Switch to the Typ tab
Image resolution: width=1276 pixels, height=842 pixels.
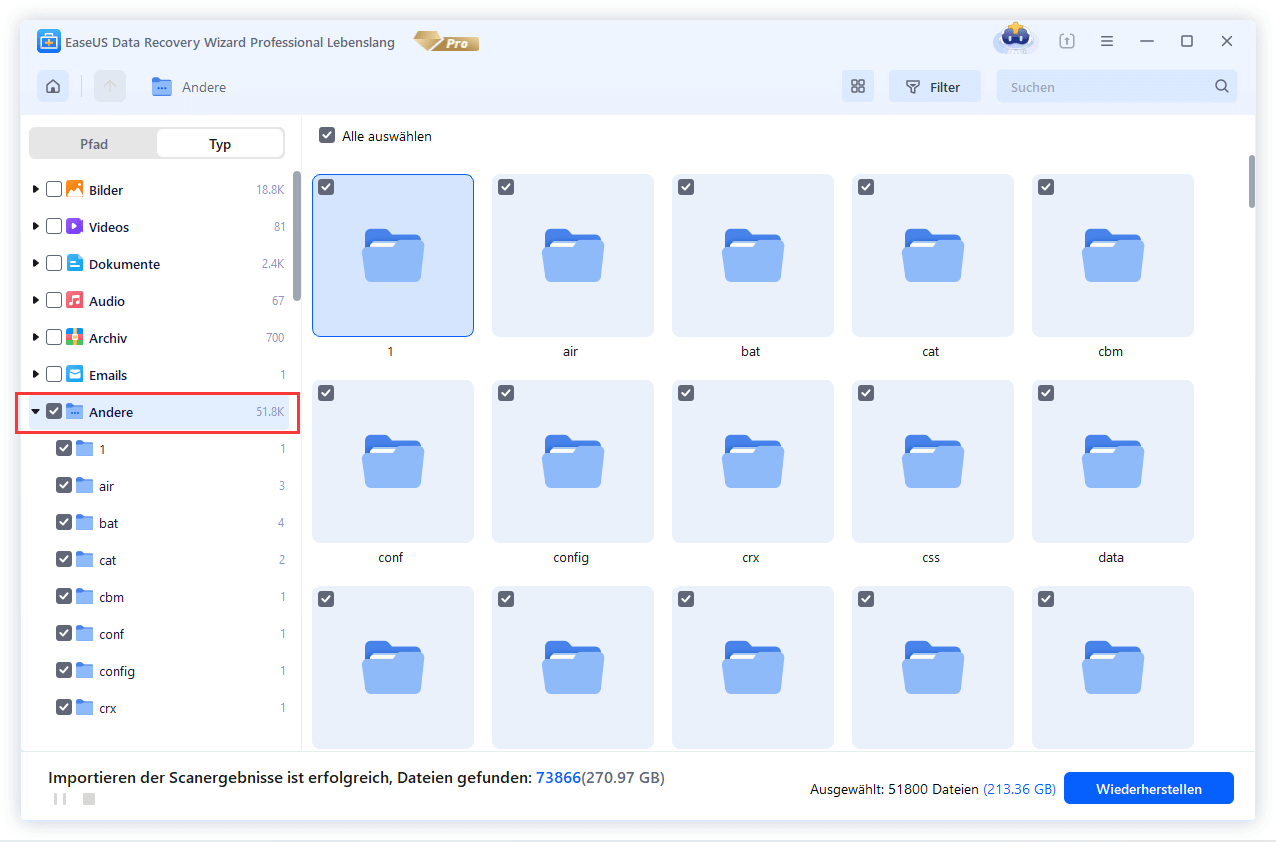click(220, 143)
